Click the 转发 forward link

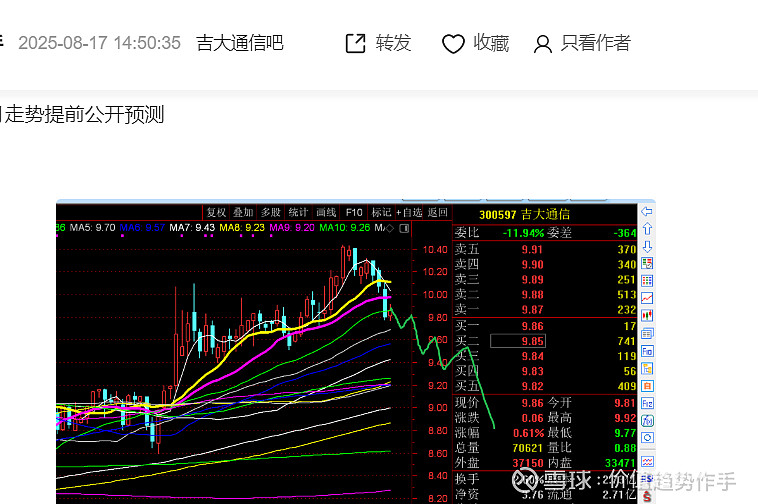tap(393, 43)
